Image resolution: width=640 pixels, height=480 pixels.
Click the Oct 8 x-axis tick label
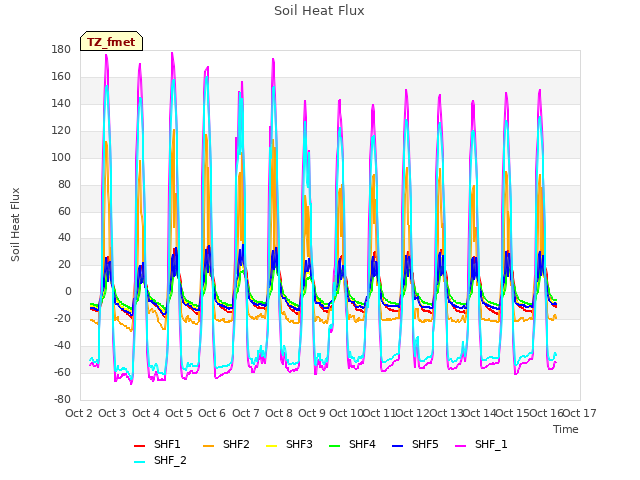pyautogui.click(x=279, y=413)
